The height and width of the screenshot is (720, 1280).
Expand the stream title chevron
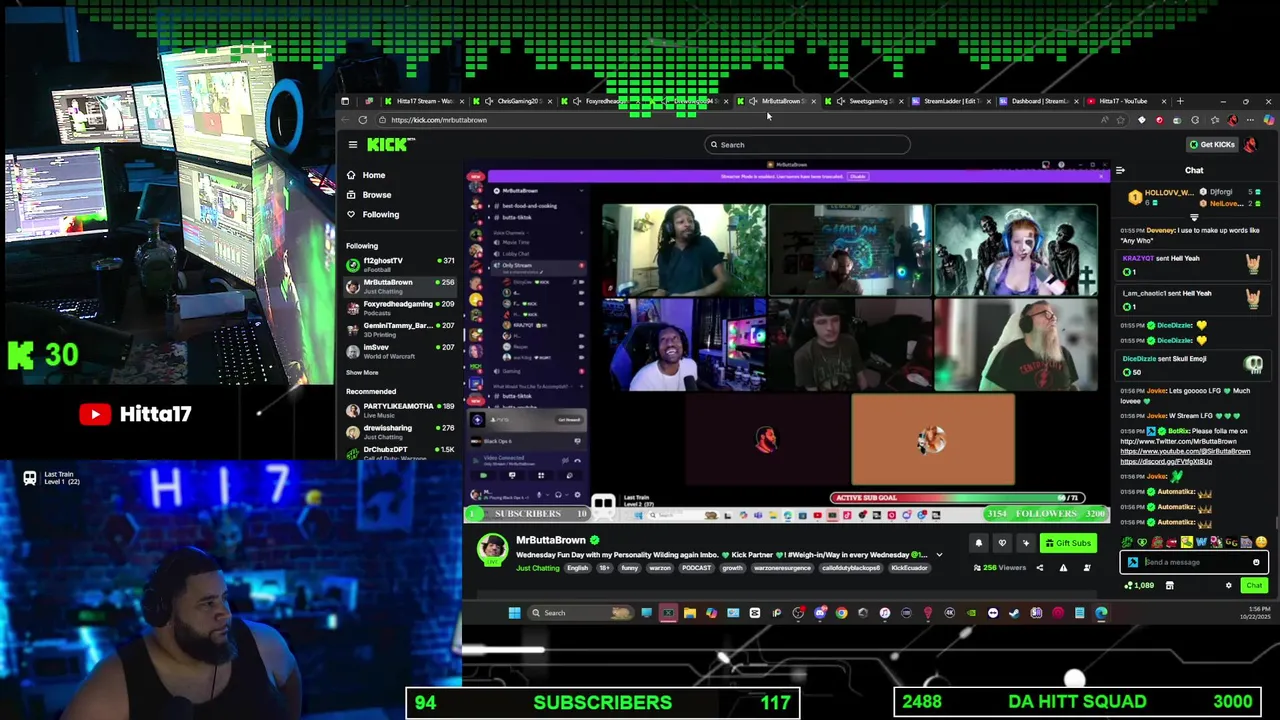pyautogui.click(x=939, y=555)
